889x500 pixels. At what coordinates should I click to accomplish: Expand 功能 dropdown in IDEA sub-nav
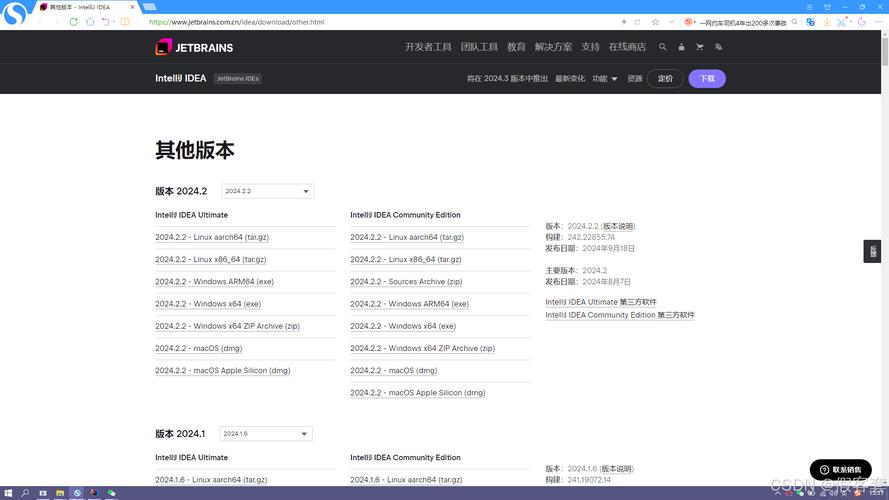click(x=604, y=79)
